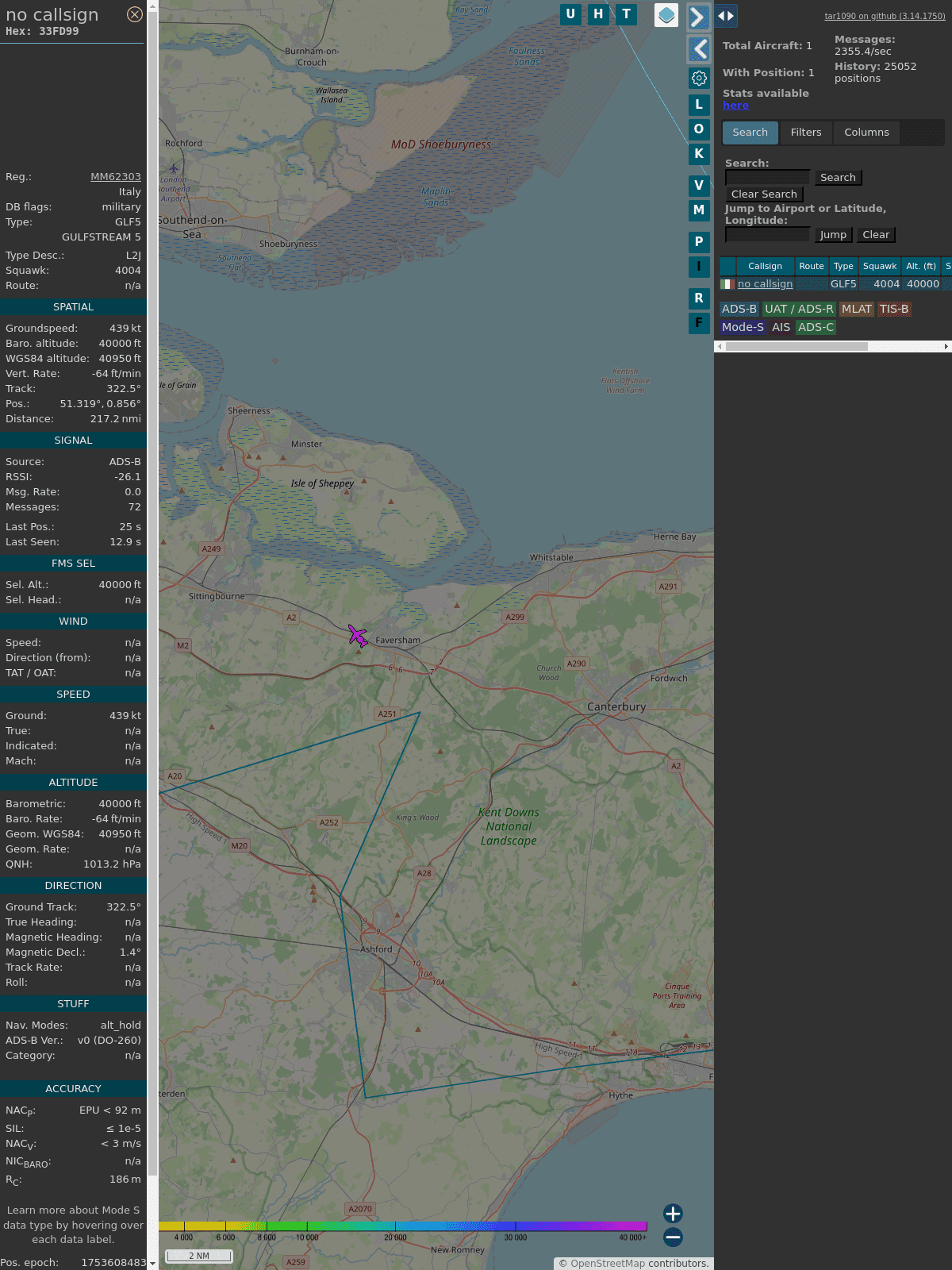This screenshot has width=952, height=1270.
Task: Toggle the U map button
Action: 570,14
